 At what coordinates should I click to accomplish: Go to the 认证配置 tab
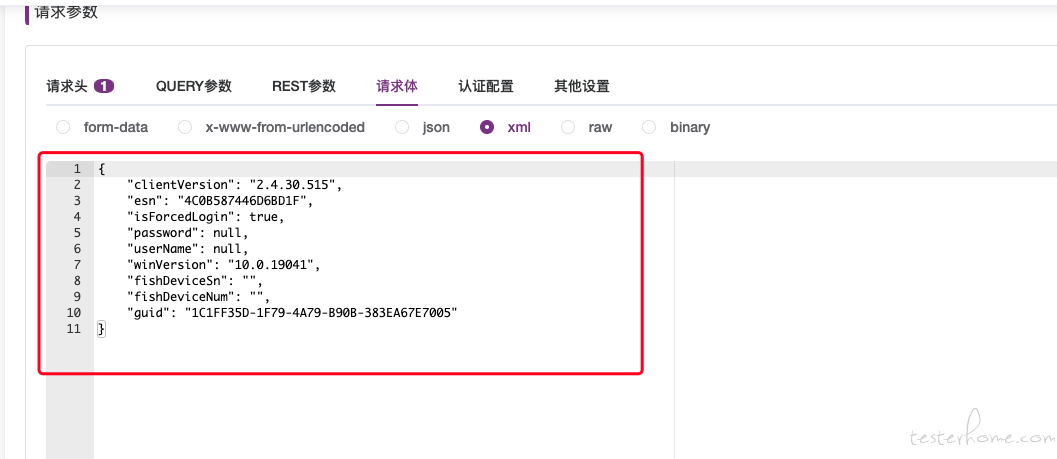click(x=486, y=86)
